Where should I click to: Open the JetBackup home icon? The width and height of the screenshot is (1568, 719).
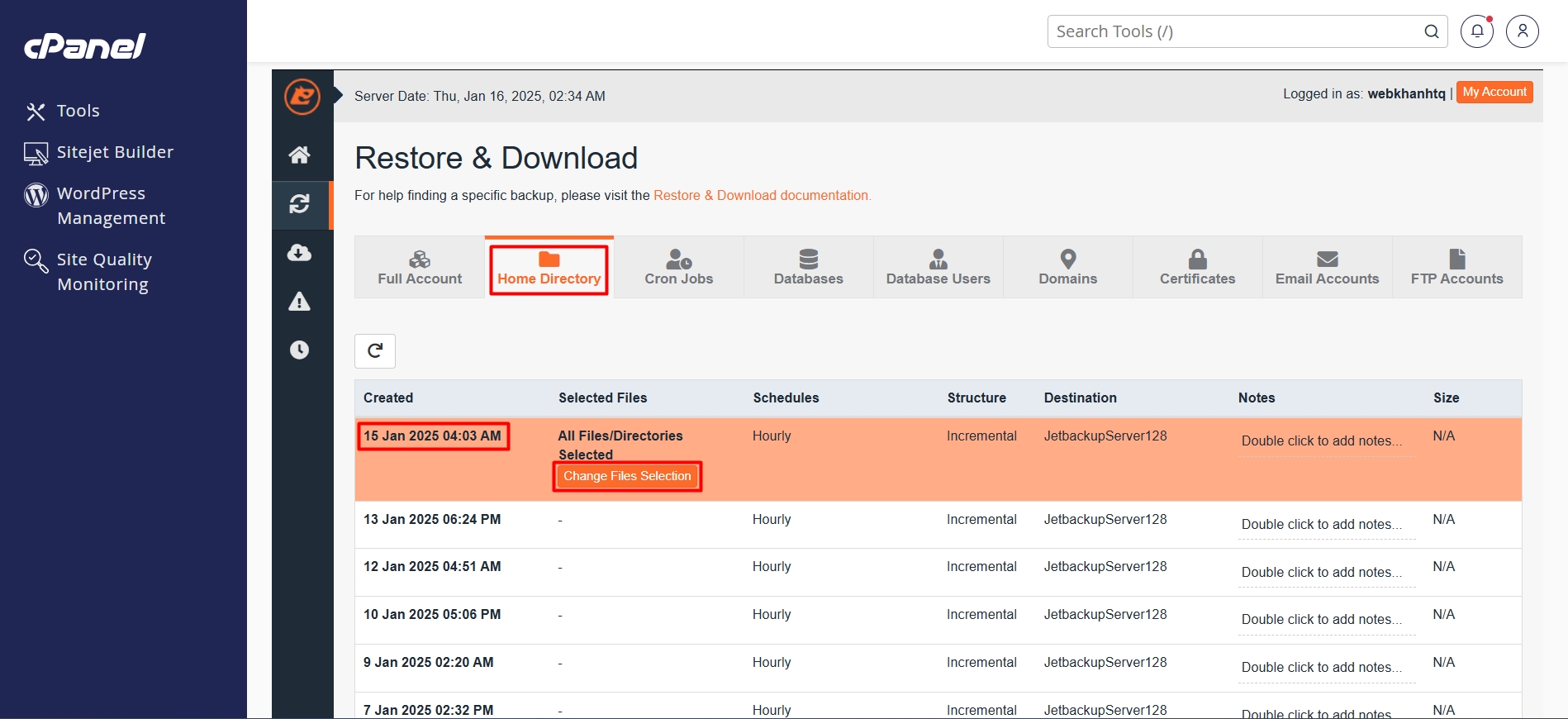[299, 155]
